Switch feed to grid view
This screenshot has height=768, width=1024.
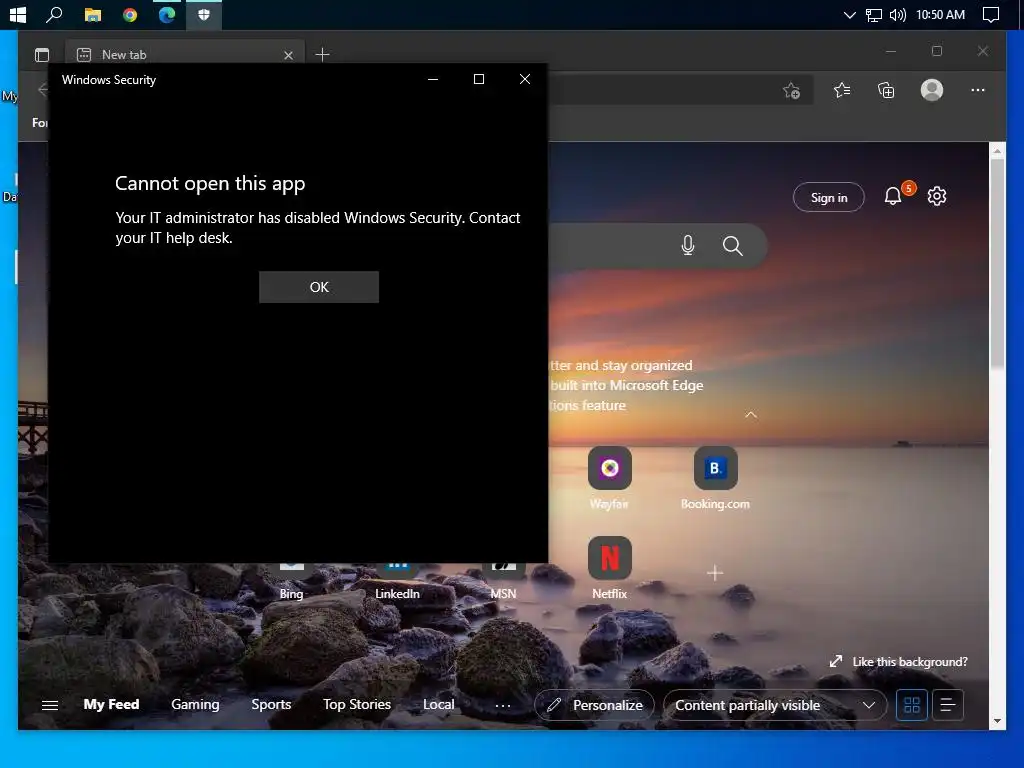[912, 705]
